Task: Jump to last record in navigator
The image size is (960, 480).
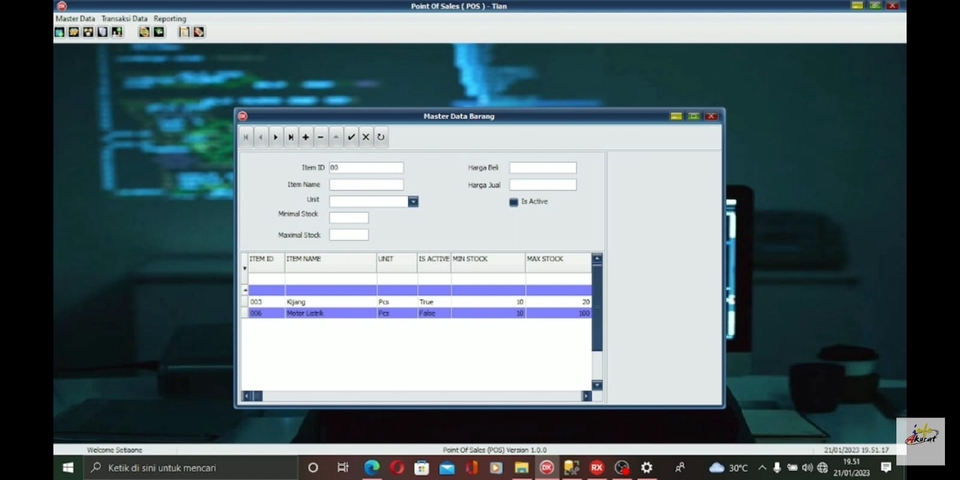Action: click(291, 137)
